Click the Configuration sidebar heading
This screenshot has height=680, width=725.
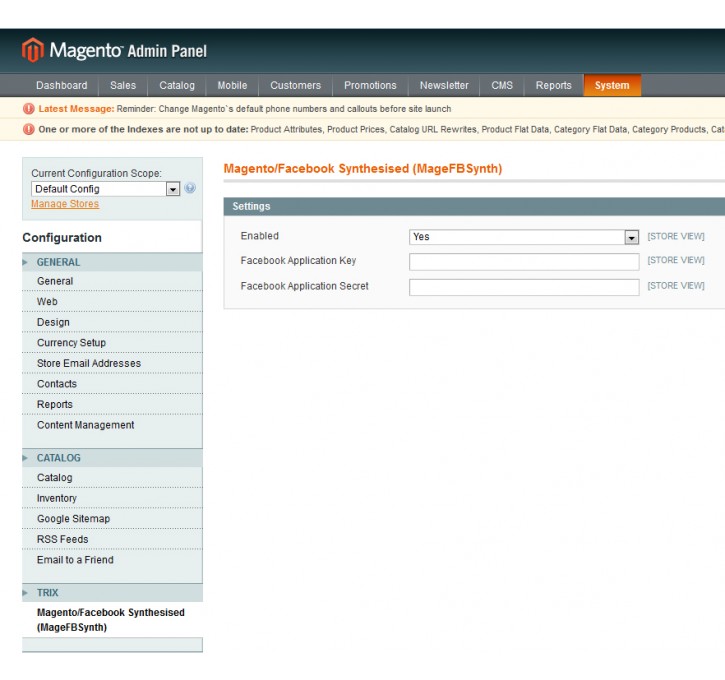(x=62, y=238)
